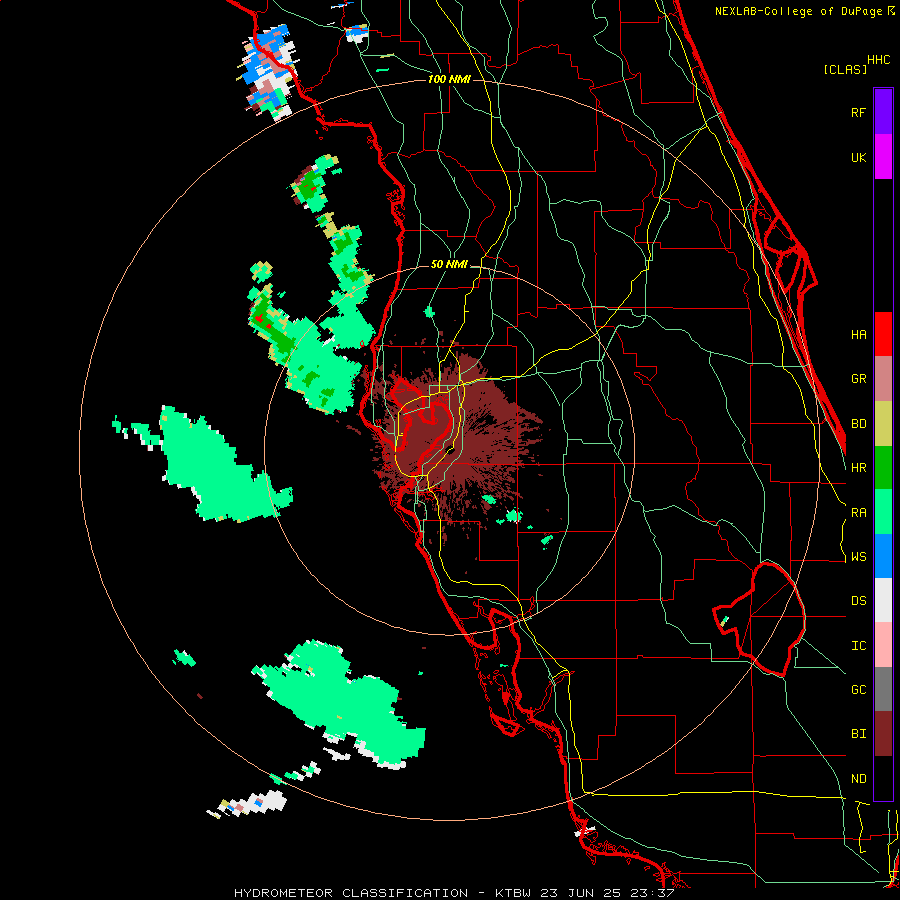Click the 50 NMI range ring label
This screenshot has width=900, height=900.
coord(449,264)
